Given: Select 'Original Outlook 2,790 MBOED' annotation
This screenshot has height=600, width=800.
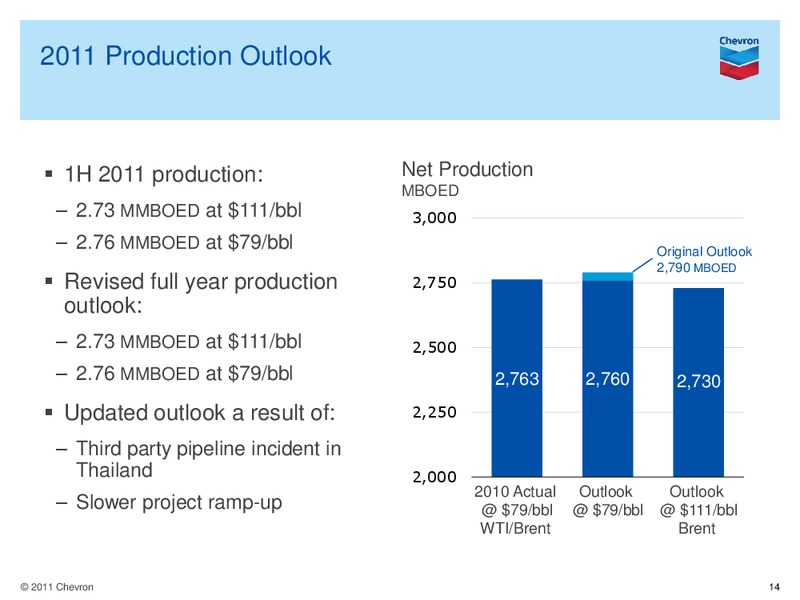Looking at the screenshot, I should tap(704, 259).
